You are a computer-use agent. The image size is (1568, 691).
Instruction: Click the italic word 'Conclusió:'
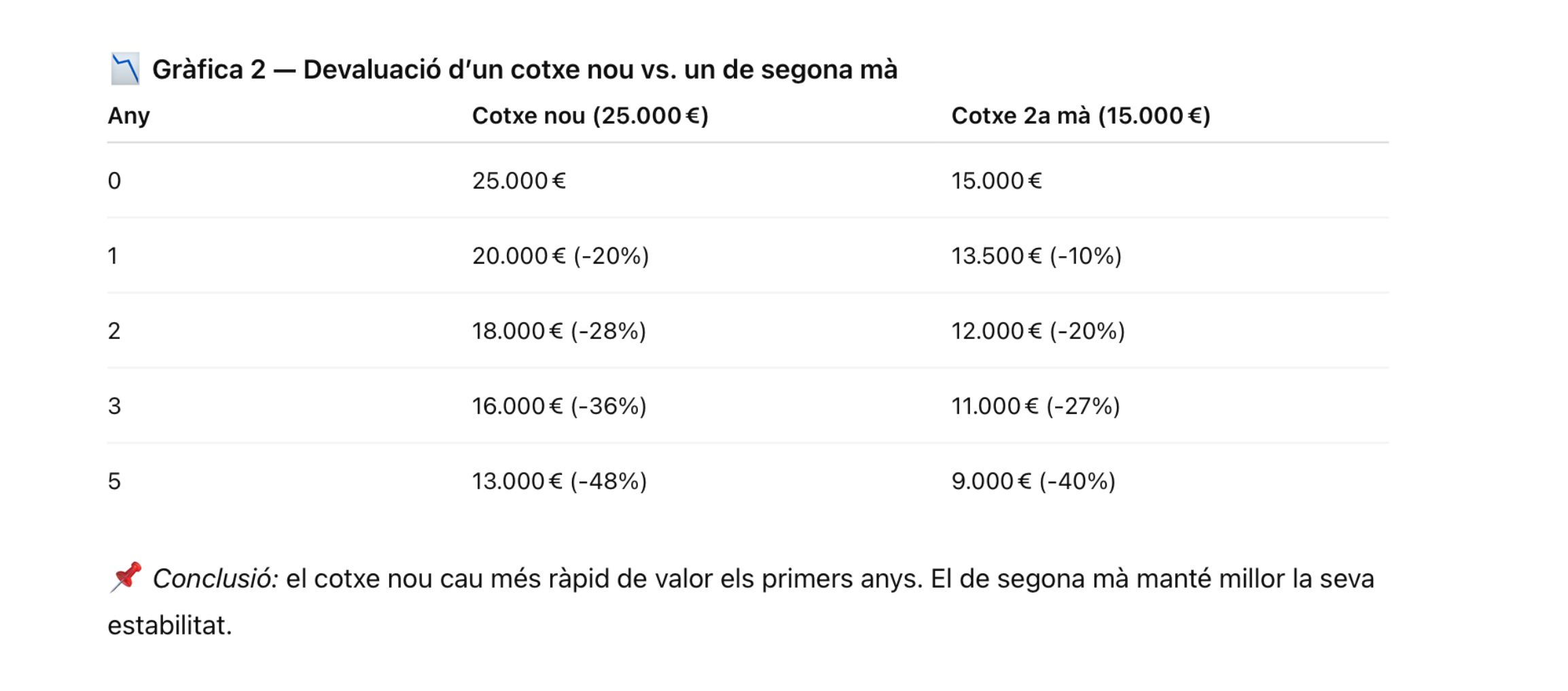tap(215, 579)
